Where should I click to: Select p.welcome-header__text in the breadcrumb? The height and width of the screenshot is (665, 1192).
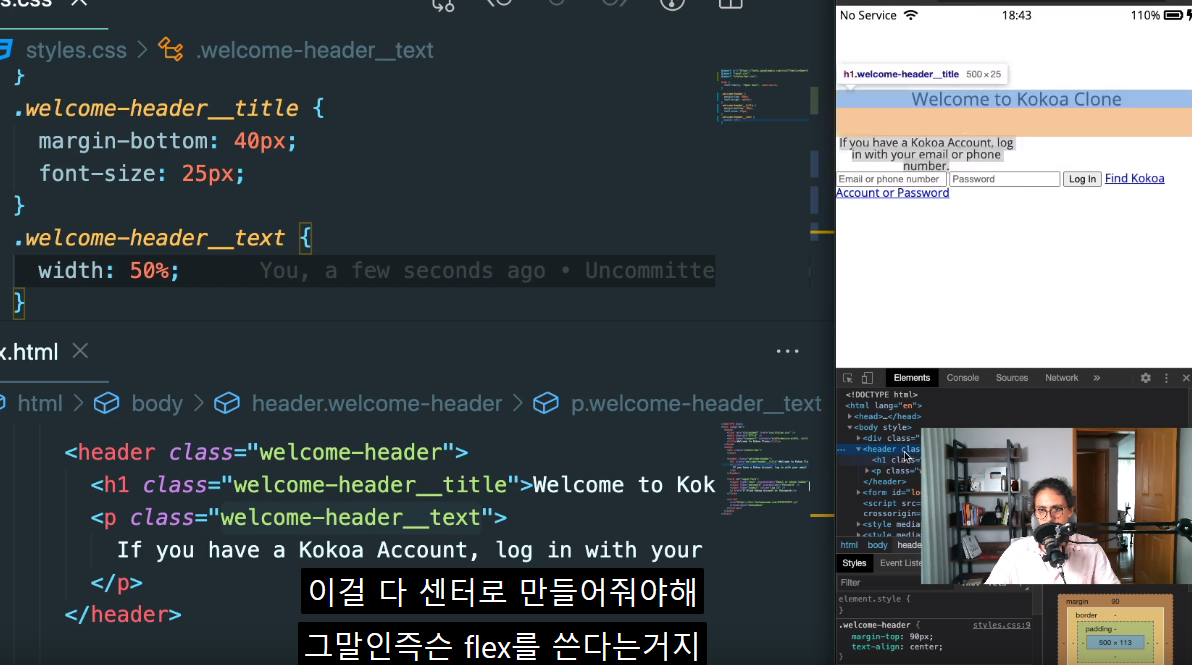696,404
